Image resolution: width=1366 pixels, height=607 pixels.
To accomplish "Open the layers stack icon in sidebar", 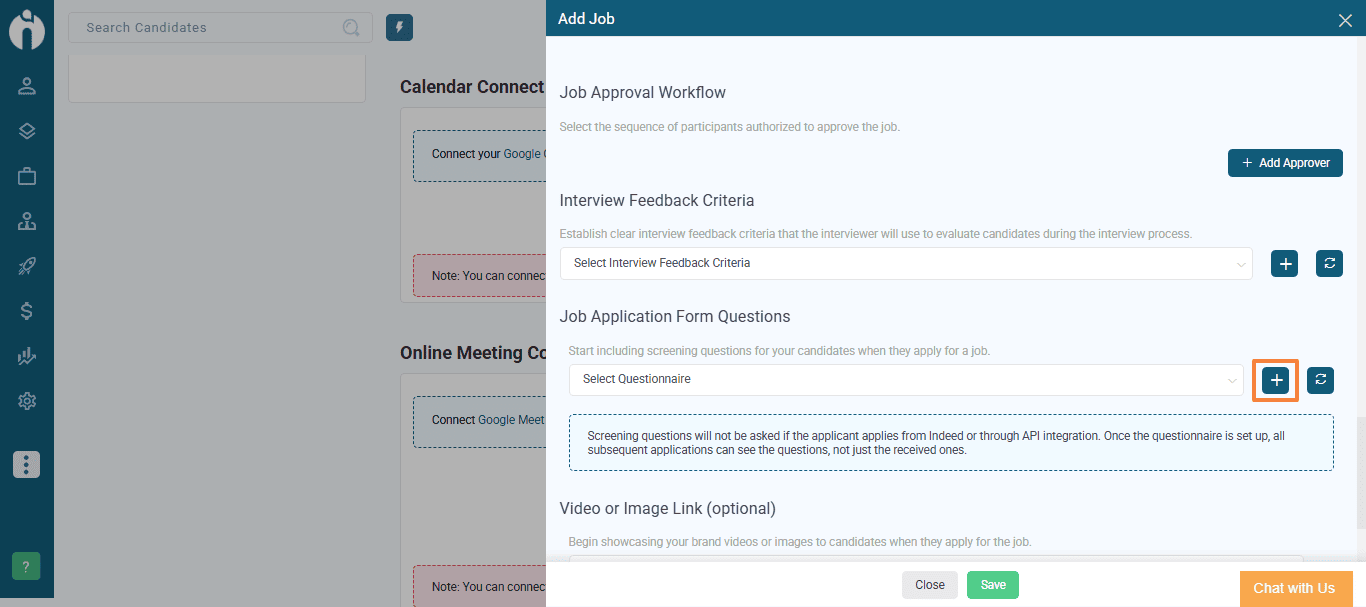I will pyautogui.click(x=27, y=131).
